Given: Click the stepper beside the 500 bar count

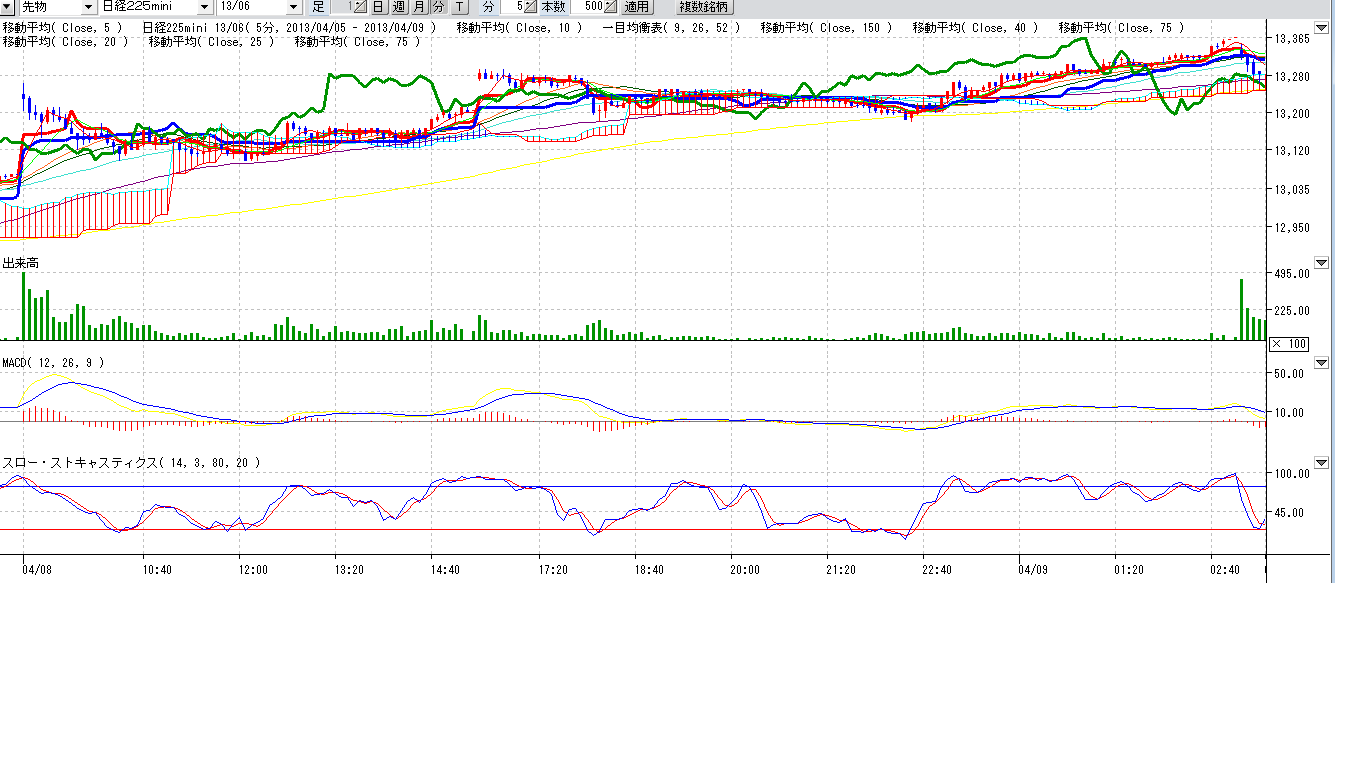Looking at the screenshot, I should click(x=611, y=7).
